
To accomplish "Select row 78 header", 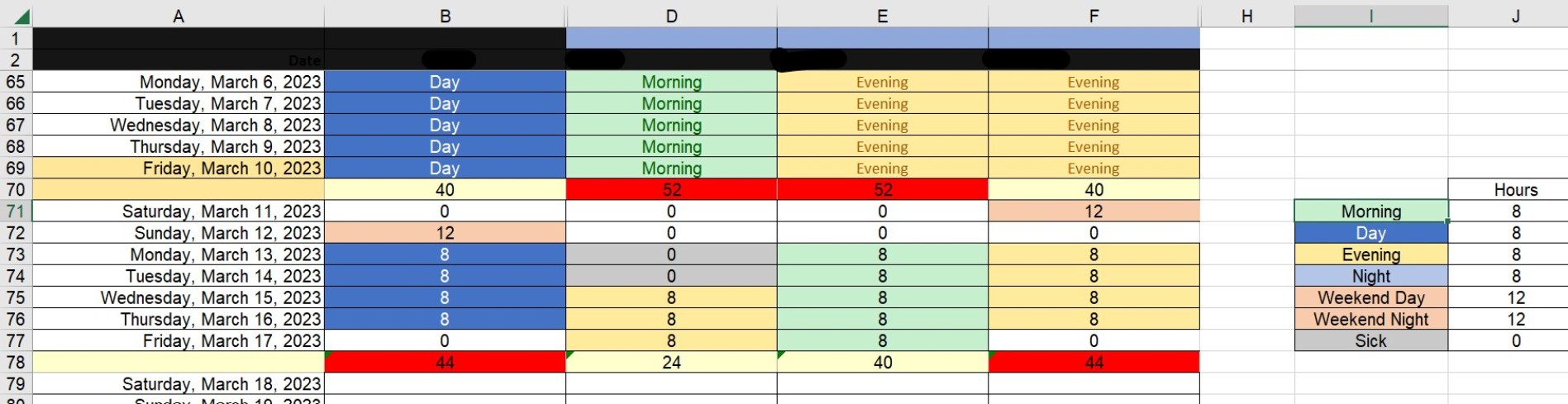I will click(16, 363).
